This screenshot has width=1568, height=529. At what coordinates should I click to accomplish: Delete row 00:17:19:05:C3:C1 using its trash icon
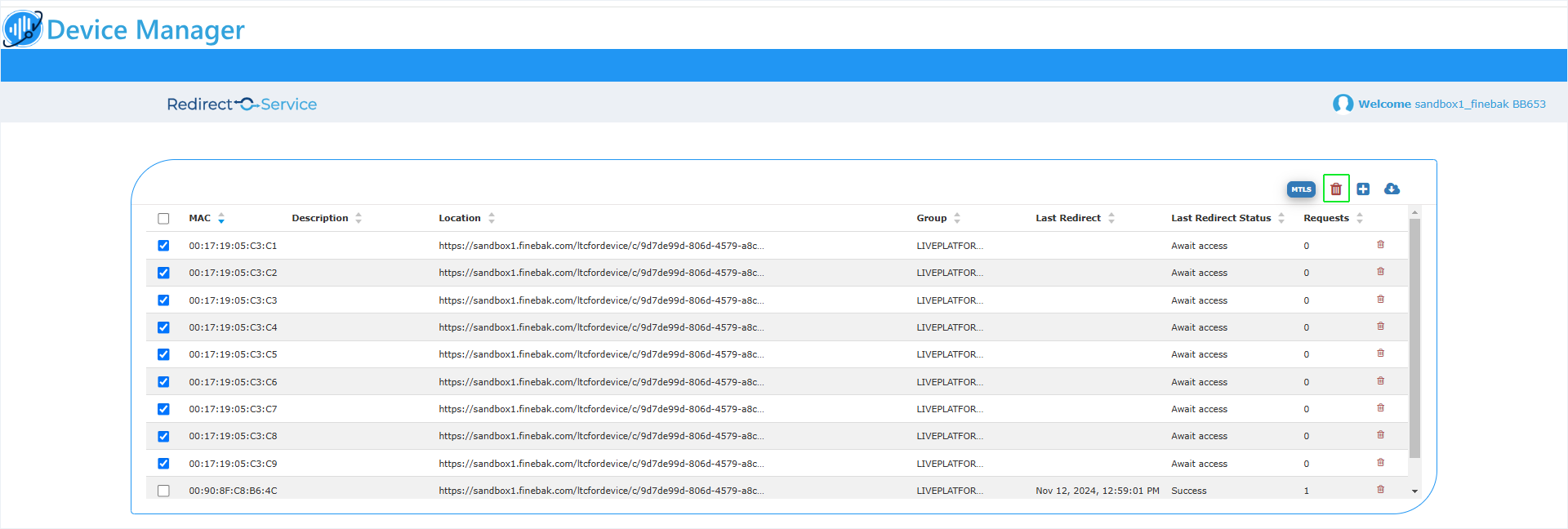(1381, 245)
